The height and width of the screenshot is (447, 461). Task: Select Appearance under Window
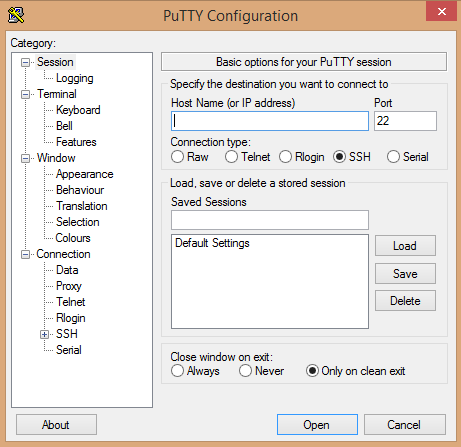pyautogui.click(x=85, y=174)
